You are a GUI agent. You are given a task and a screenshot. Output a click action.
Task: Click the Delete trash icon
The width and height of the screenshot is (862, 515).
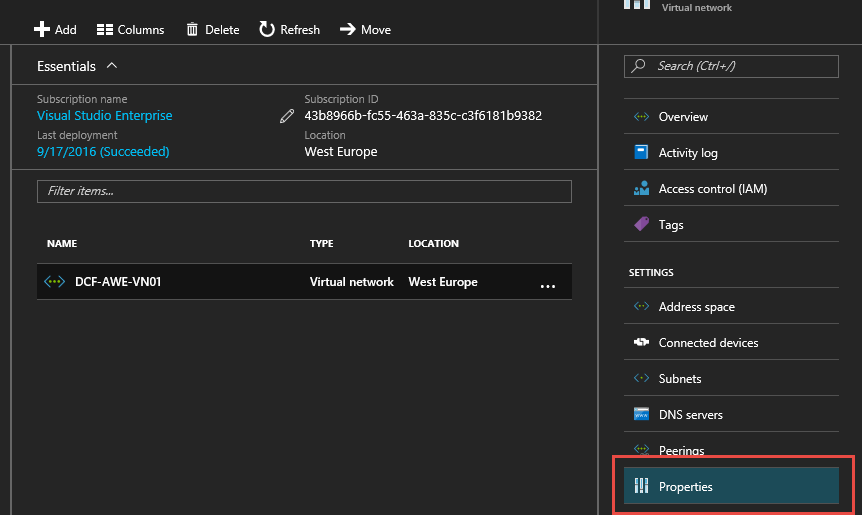[192, 30]
